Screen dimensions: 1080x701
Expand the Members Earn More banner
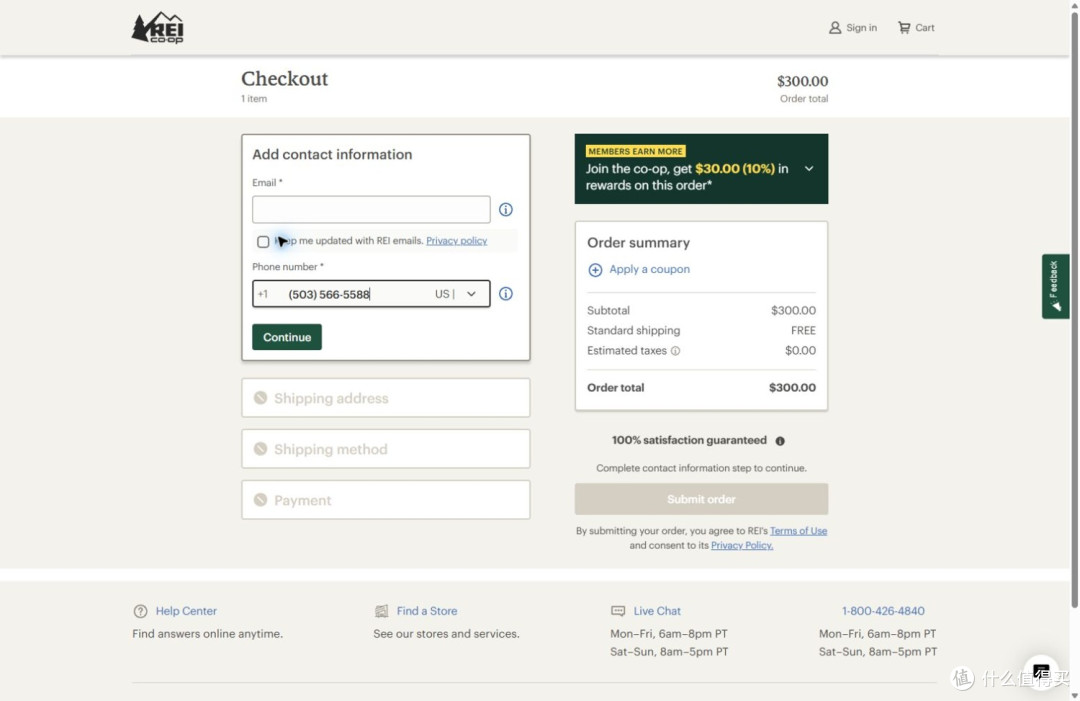pos(809,169)
